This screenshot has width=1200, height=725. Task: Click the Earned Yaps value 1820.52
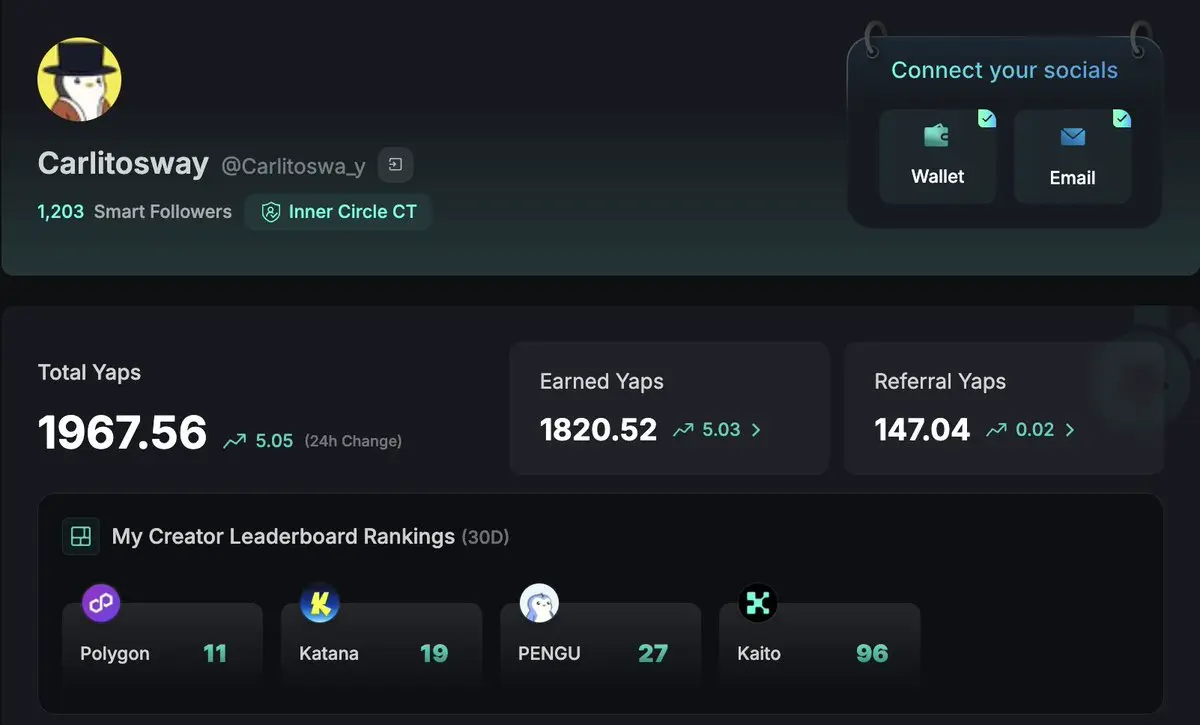pyautogui.click(x=598, y=430)
